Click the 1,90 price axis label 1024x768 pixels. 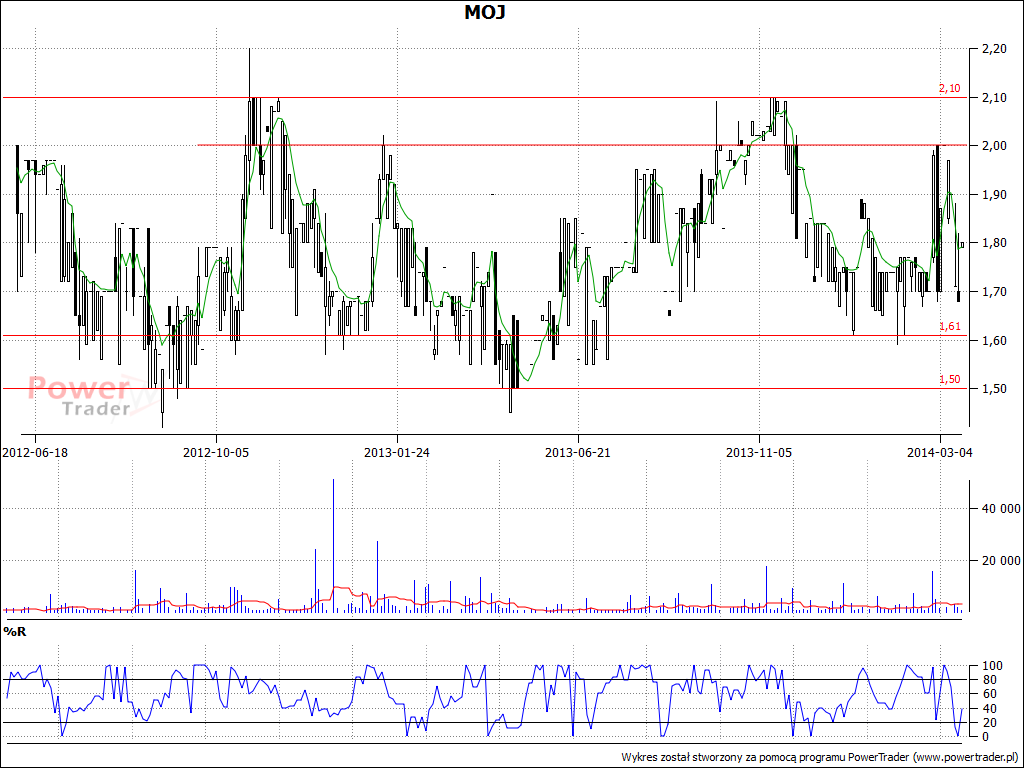point(993,195)
